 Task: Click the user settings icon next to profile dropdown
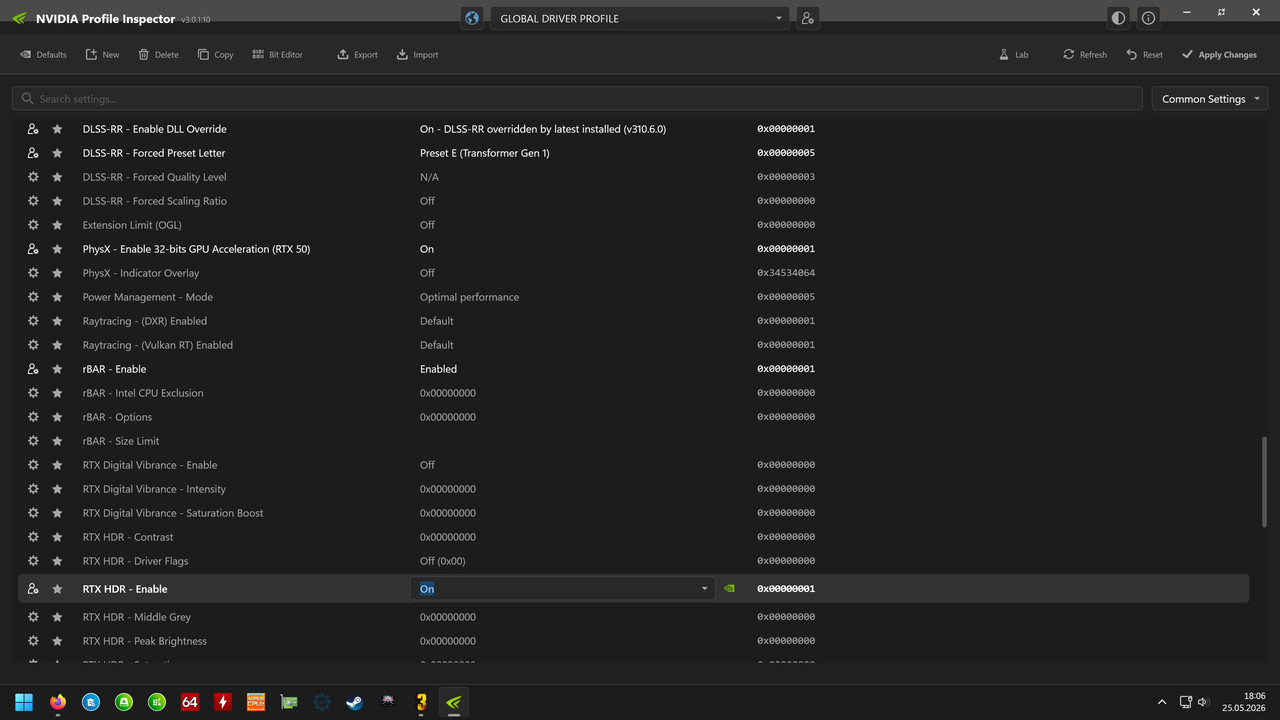(808, 18)
